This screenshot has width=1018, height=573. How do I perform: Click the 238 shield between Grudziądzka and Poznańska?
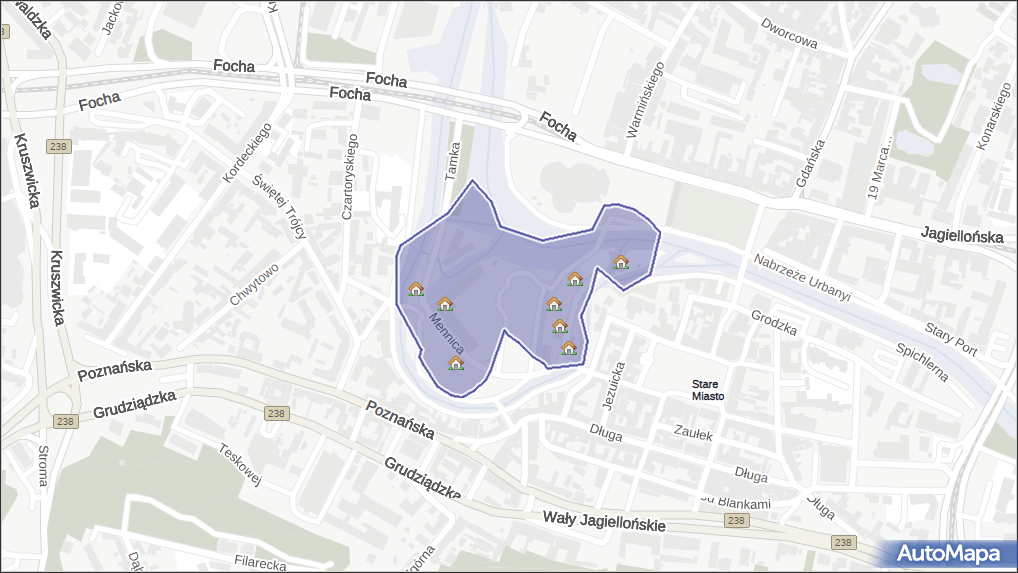(277, 413)
